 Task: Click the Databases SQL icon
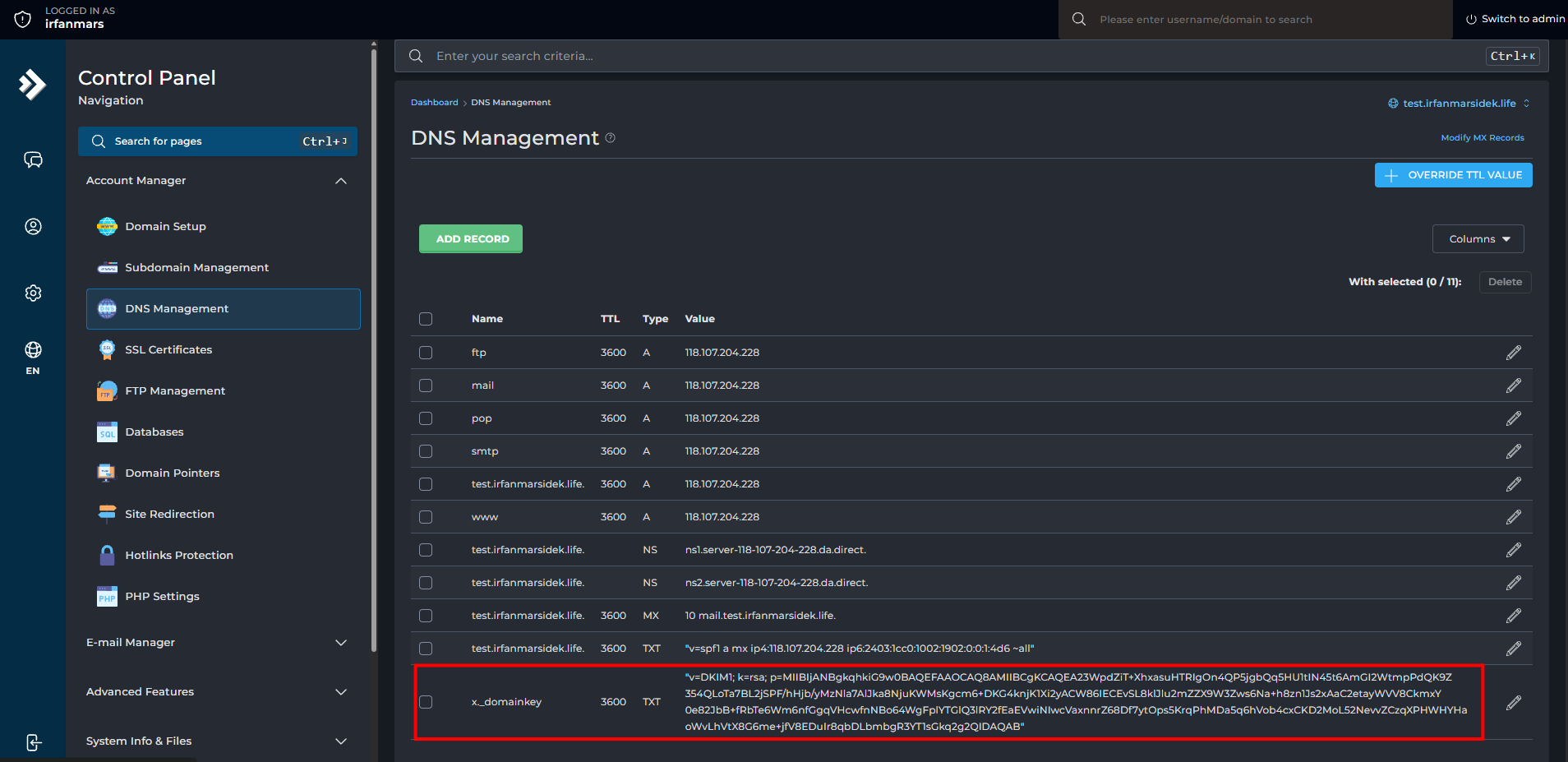pos(107,432)
